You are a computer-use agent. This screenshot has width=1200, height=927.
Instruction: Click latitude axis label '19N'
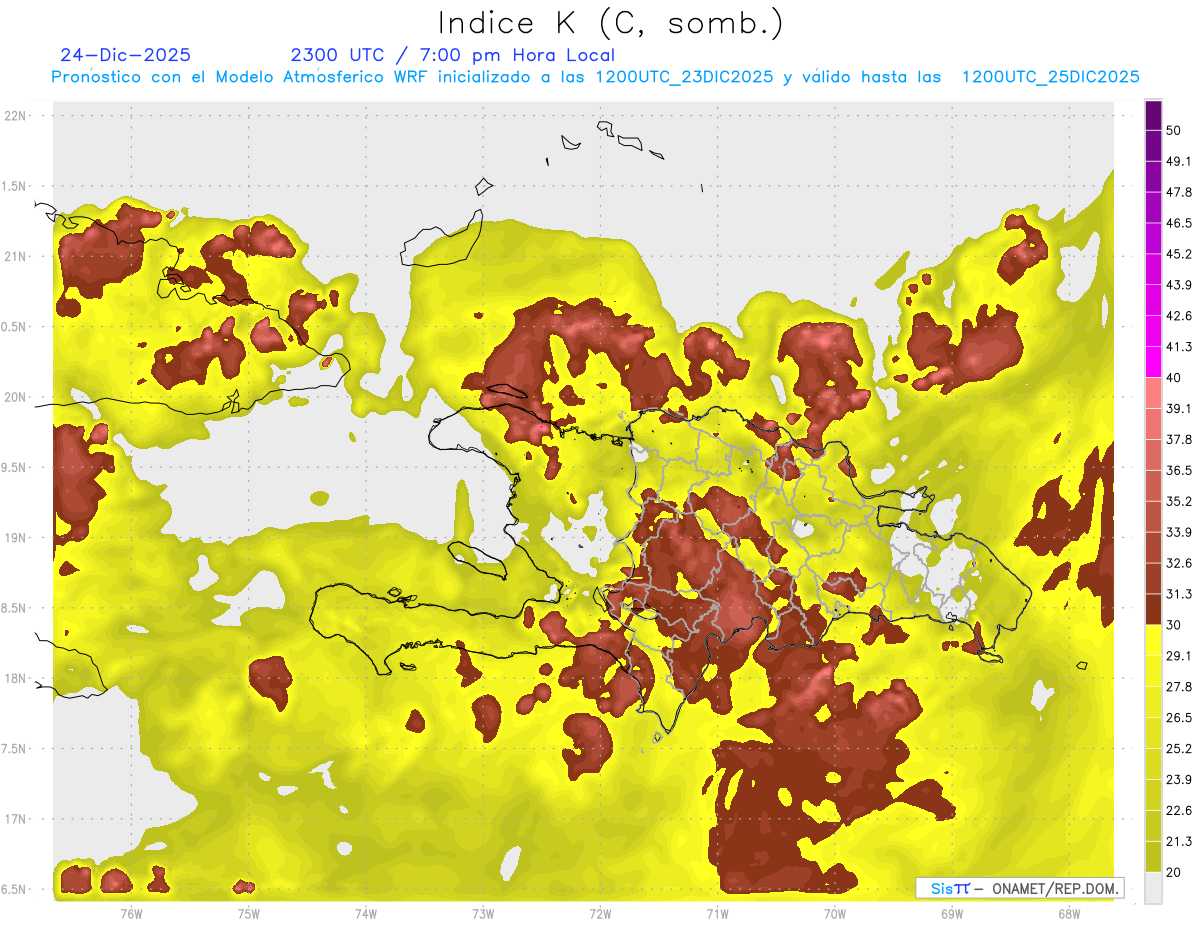click(15, 537)
